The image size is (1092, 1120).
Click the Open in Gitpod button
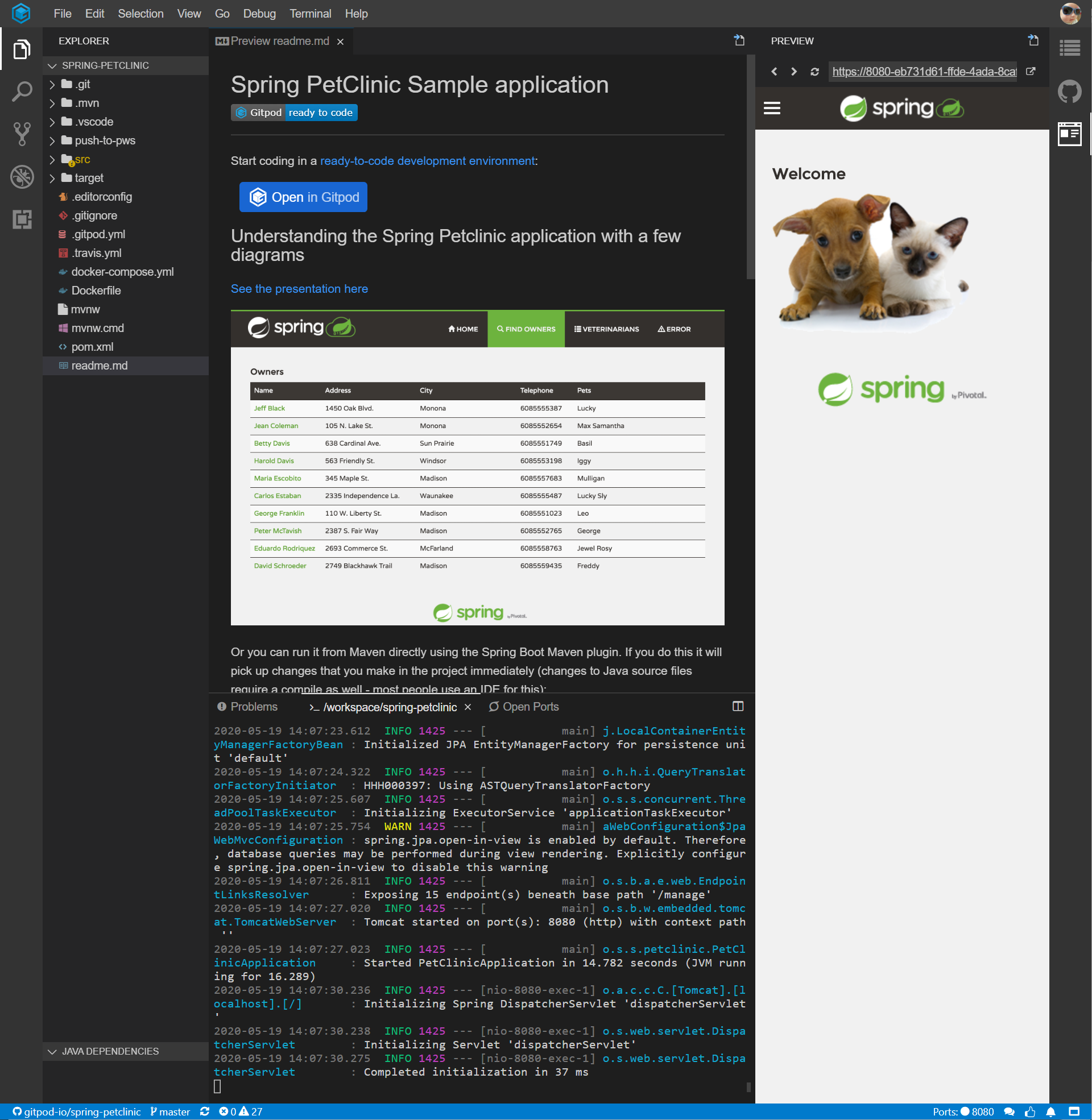(303, 197)
